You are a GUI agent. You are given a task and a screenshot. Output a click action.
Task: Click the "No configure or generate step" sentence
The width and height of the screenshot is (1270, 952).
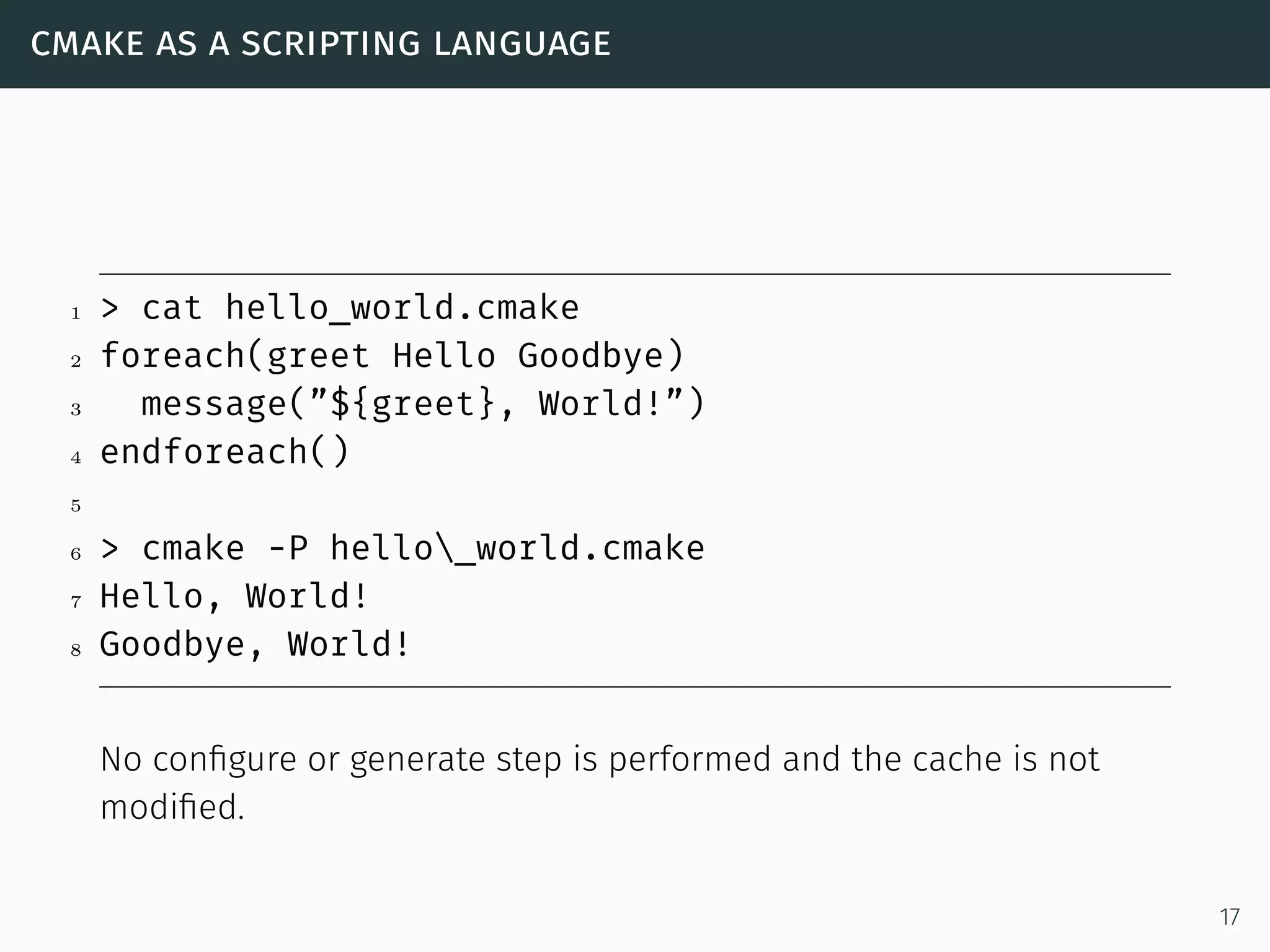point(599,759)
